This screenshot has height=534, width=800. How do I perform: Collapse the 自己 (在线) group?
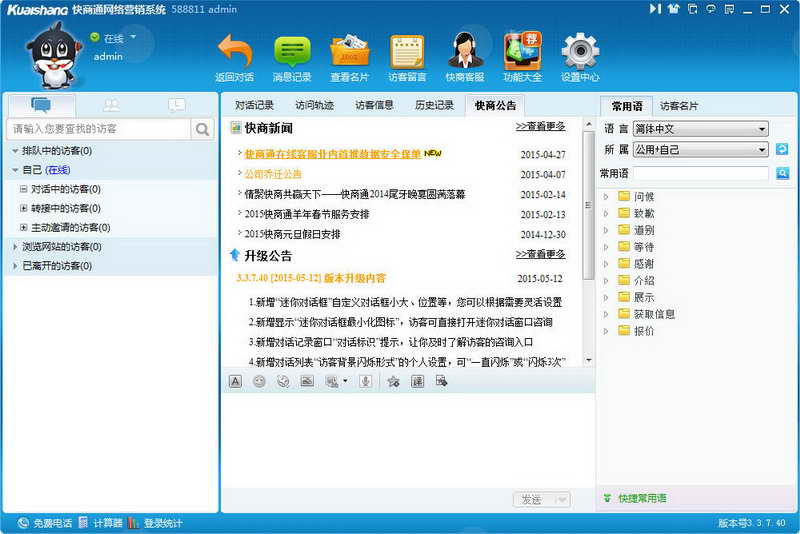pyautogui.click(x=15, y=170)
